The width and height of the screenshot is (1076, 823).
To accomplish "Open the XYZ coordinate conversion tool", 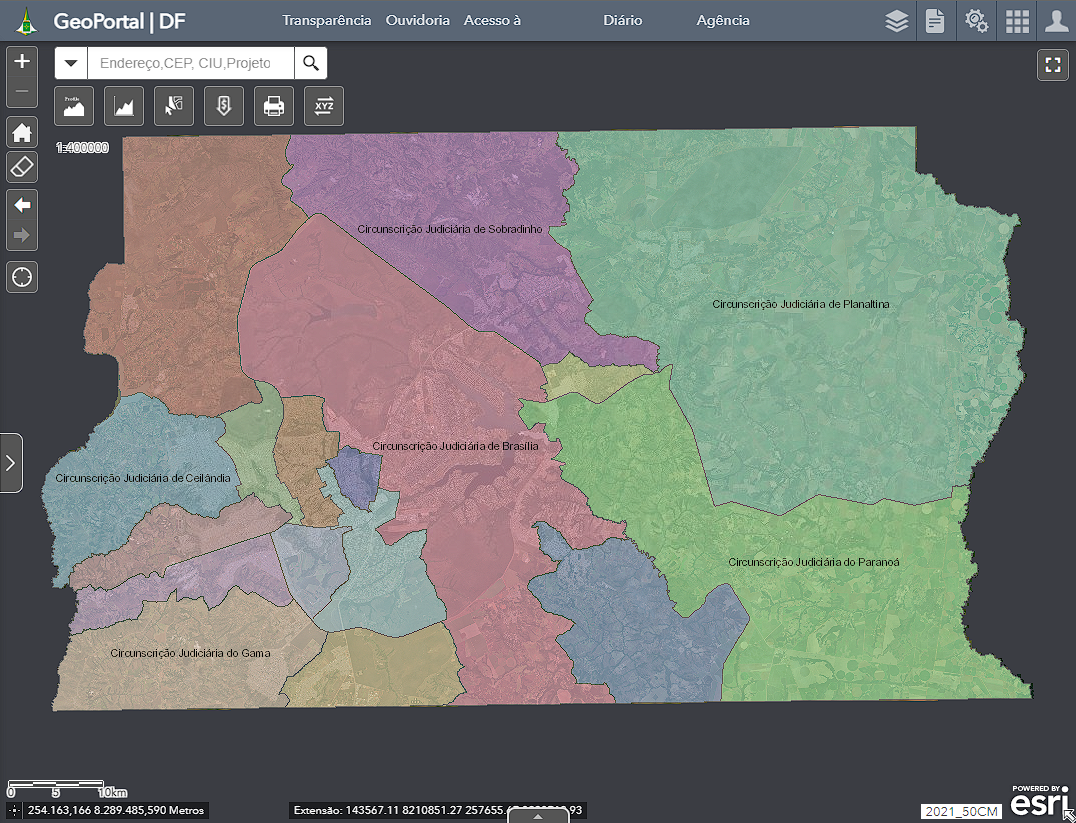I will coord(324,105).
